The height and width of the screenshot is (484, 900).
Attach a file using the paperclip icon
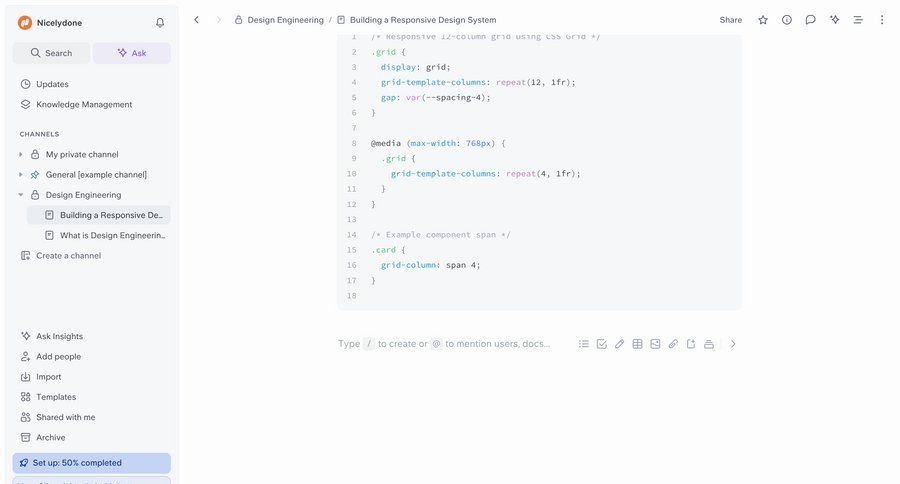[673, 344]
